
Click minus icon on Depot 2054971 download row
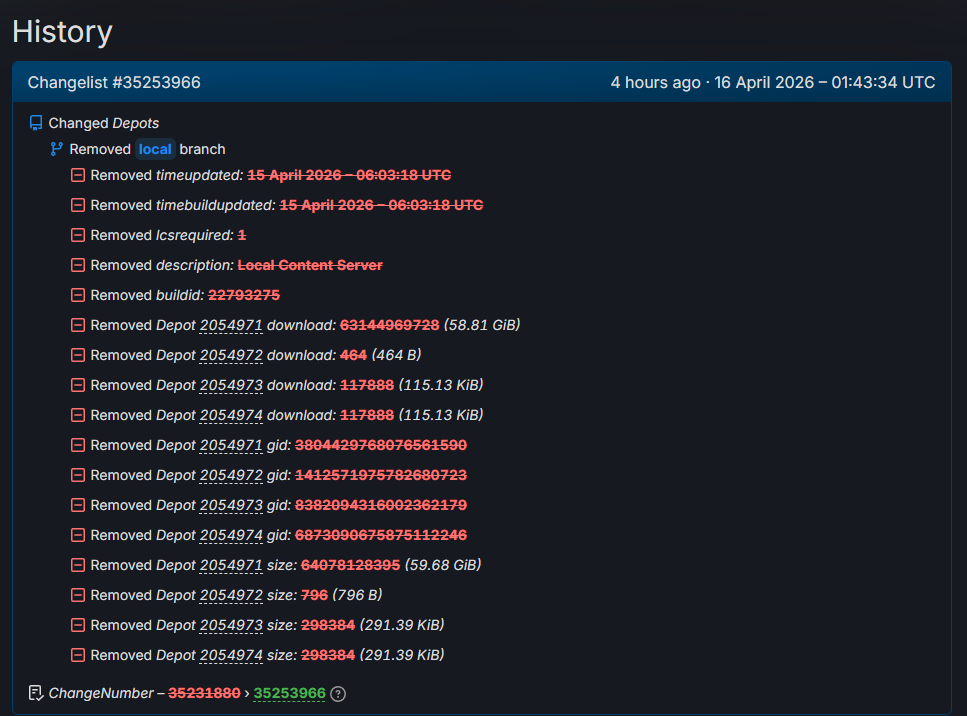(x=78, y=325)
